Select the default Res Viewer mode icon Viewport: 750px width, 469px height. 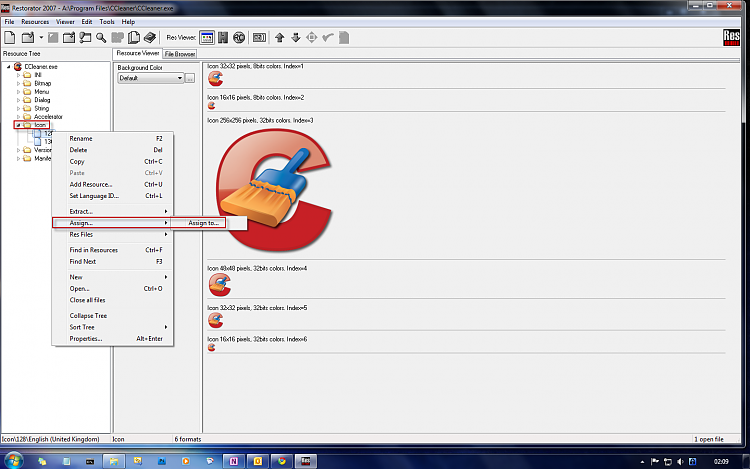207,37
